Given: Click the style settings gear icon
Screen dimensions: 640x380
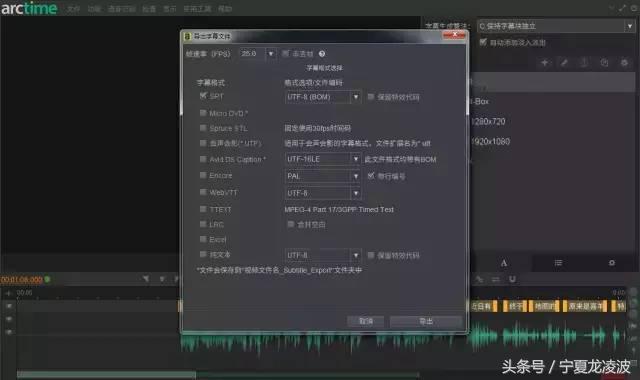Looking at the screenshot, I should point(624,62).
